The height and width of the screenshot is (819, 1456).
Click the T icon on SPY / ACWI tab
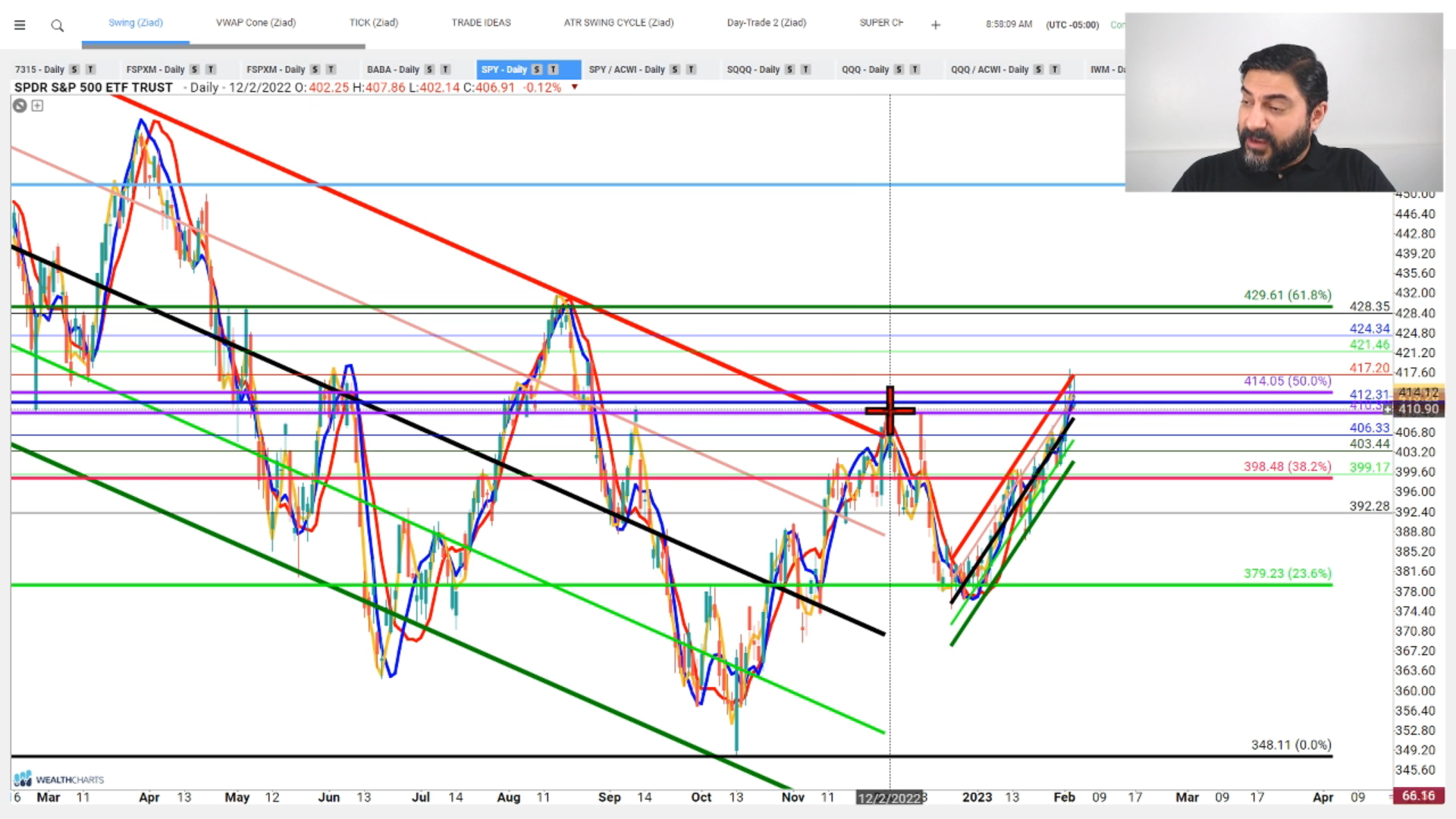click(692, 69)
